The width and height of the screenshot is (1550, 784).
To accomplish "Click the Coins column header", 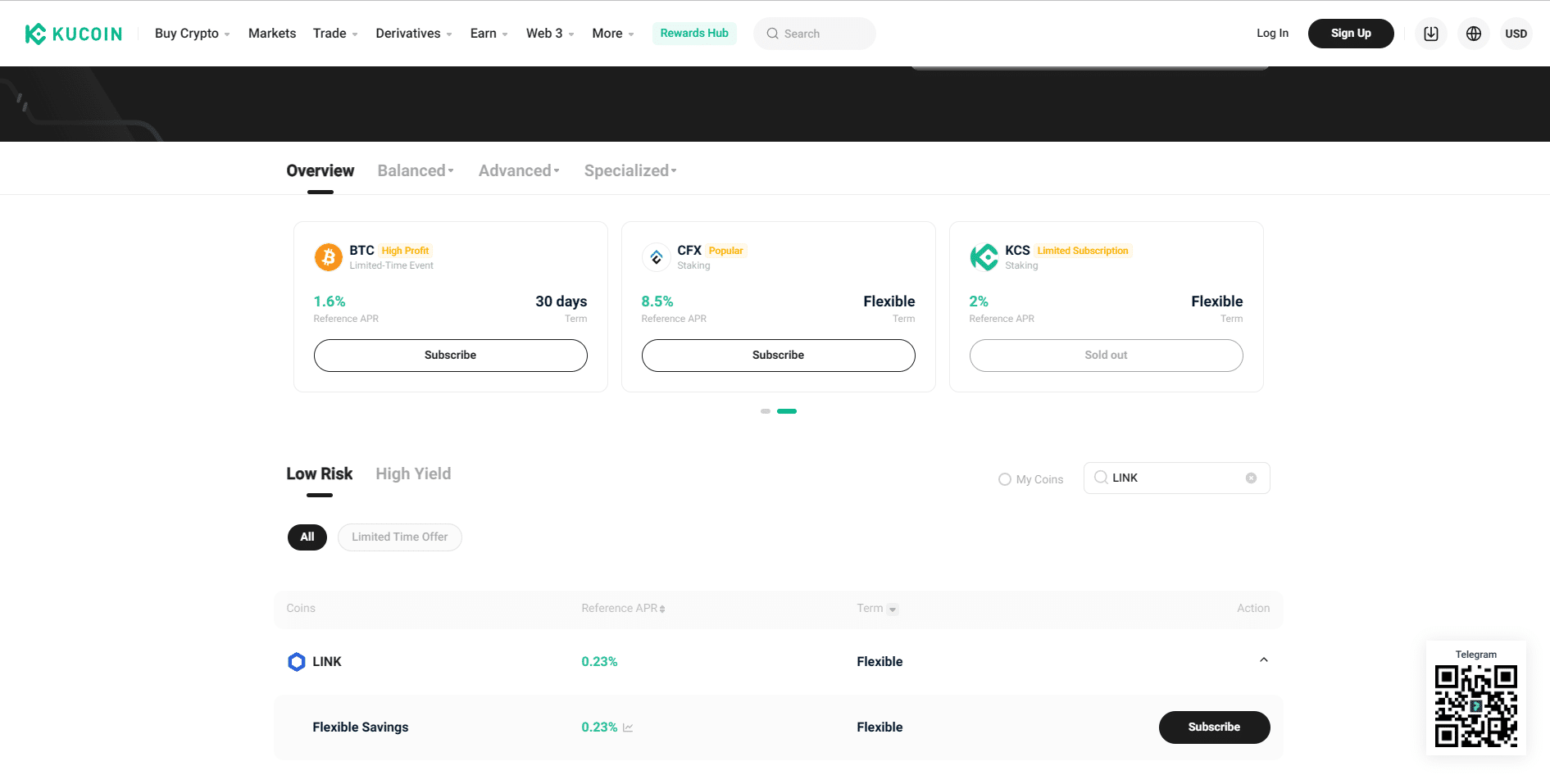I will click(x=301, y=609).
